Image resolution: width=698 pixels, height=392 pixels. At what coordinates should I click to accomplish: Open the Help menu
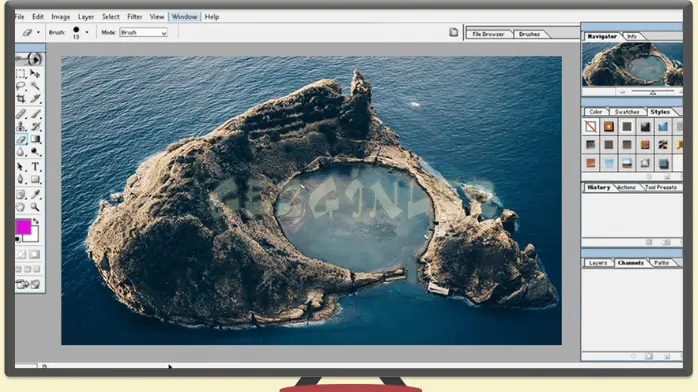coord(212,16)
